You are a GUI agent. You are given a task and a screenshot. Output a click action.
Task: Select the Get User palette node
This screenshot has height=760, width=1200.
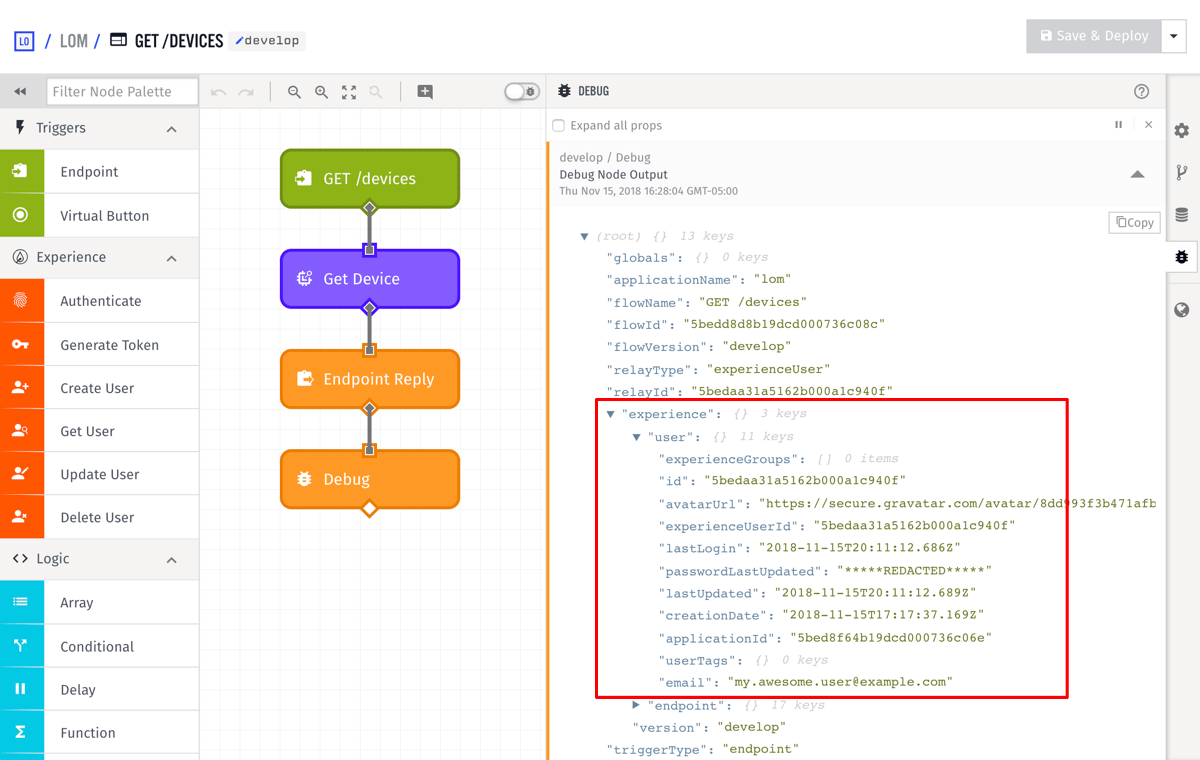99,431
